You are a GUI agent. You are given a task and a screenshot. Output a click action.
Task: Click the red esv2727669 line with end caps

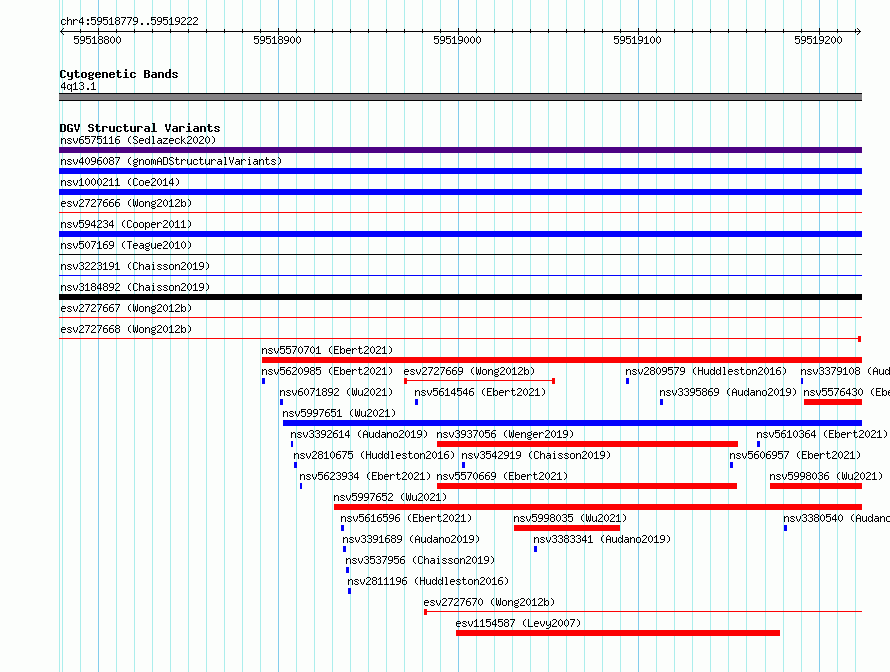pyautogui.click(x=479, y=381)
